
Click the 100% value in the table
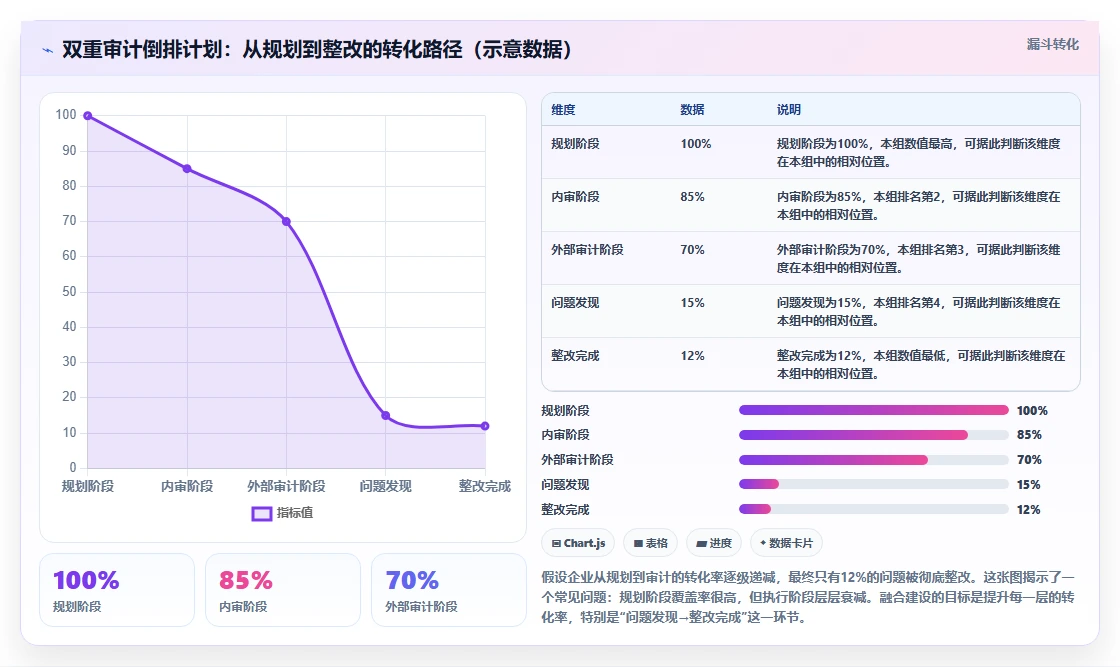(696, 144)
